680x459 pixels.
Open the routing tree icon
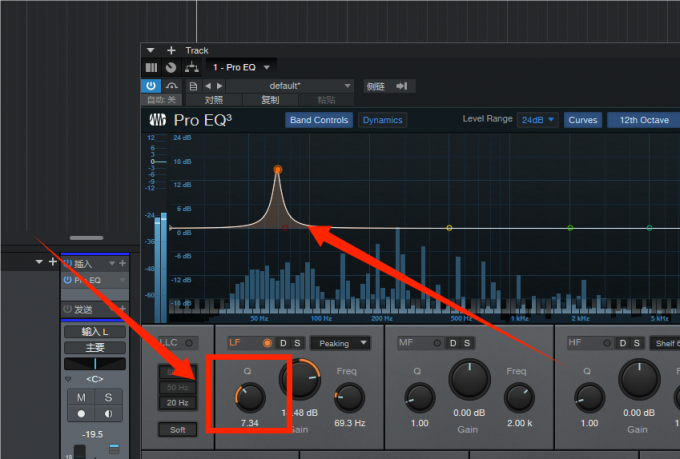point(192,67)
